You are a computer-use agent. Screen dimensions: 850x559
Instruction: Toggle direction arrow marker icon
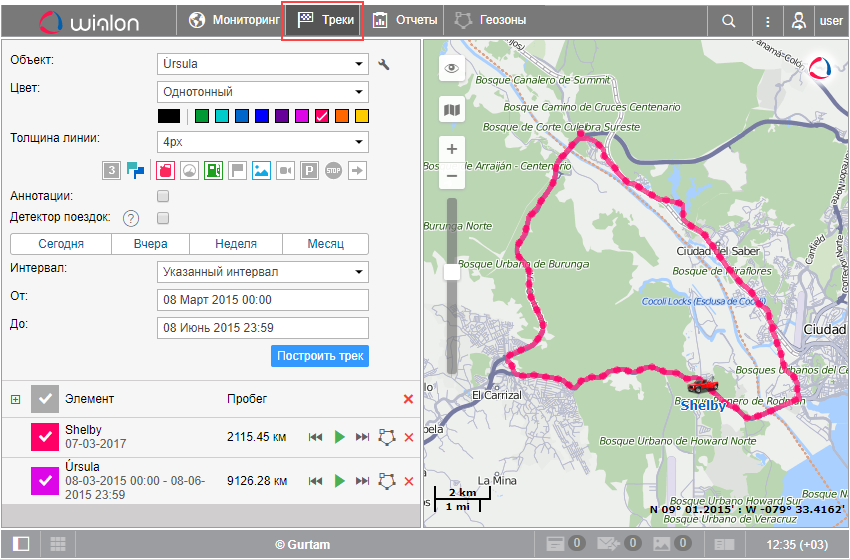pos(357,171)
